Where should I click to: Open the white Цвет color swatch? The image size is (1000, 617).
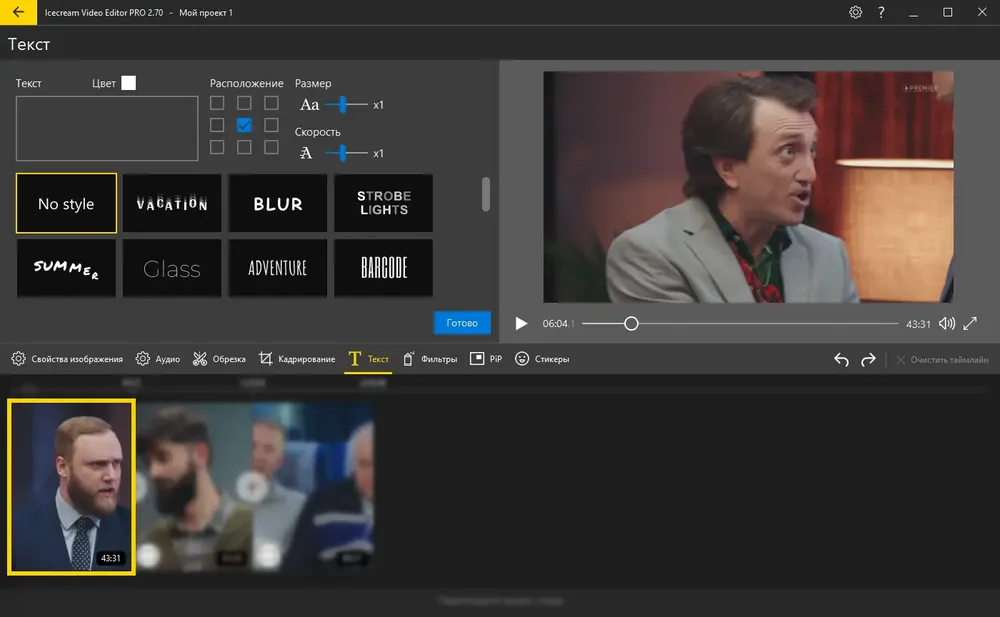pos(128,83)
